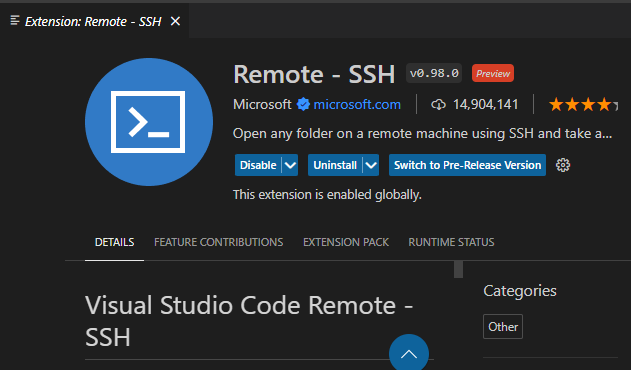Close the Extension: Remote - SSH tab
This screenshot has height=370, width=631.
click(175, 21)
